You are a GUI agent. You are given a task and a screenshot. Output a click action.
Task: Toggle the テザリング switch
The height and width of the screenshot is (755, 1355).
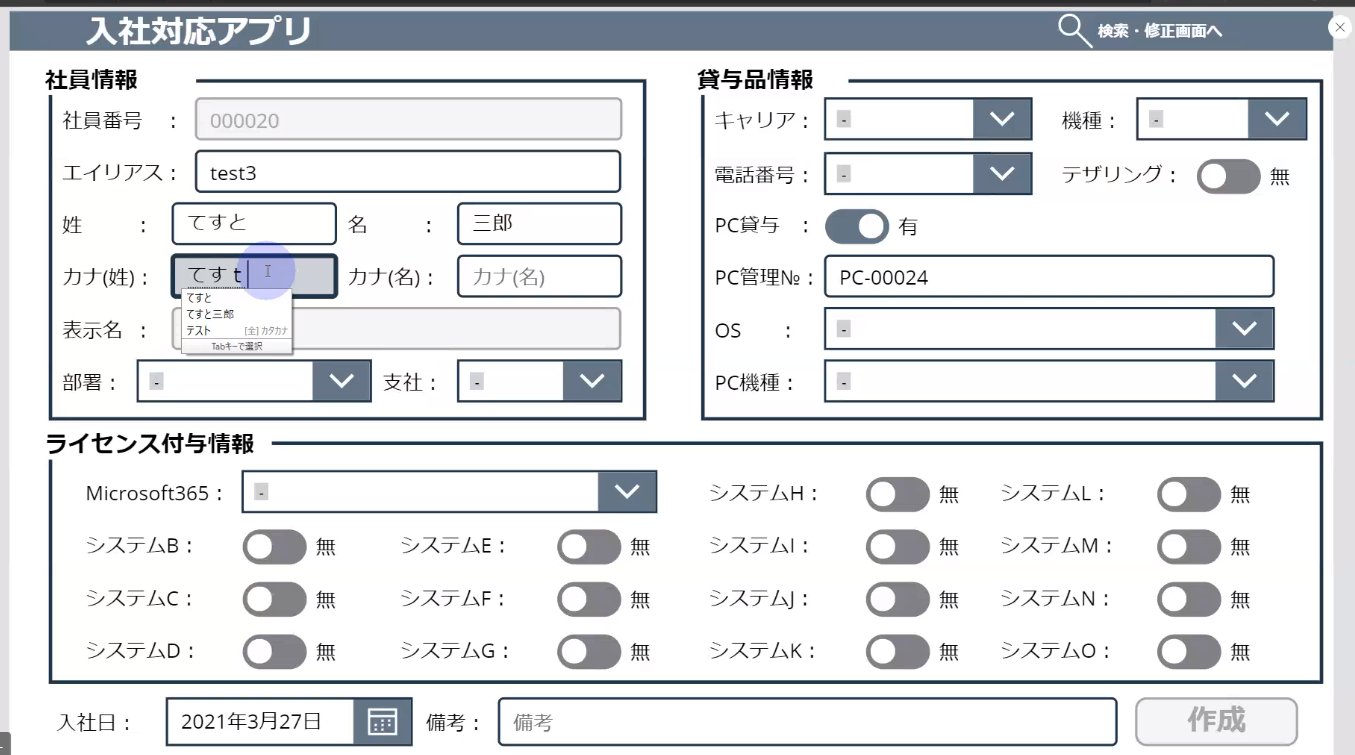[1229, 176]
